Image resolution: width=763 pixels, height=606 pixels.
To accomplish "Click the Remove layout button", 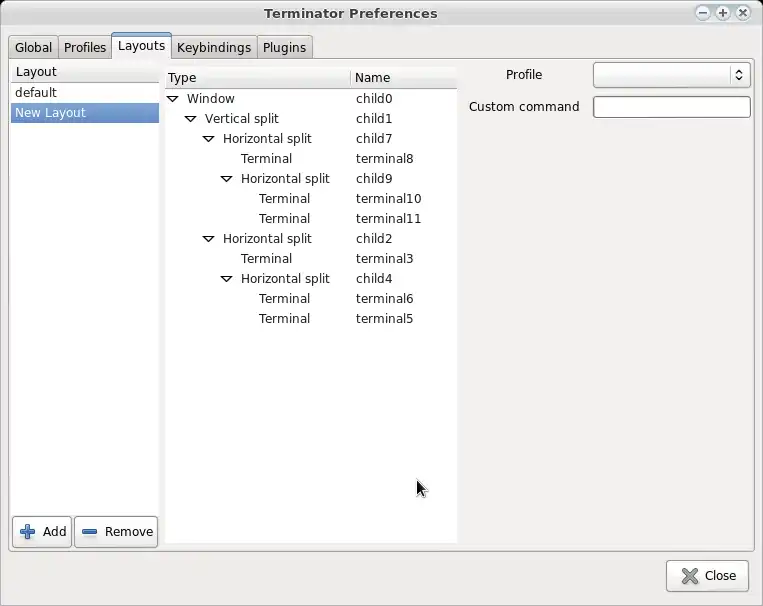I will coord(116,532).
